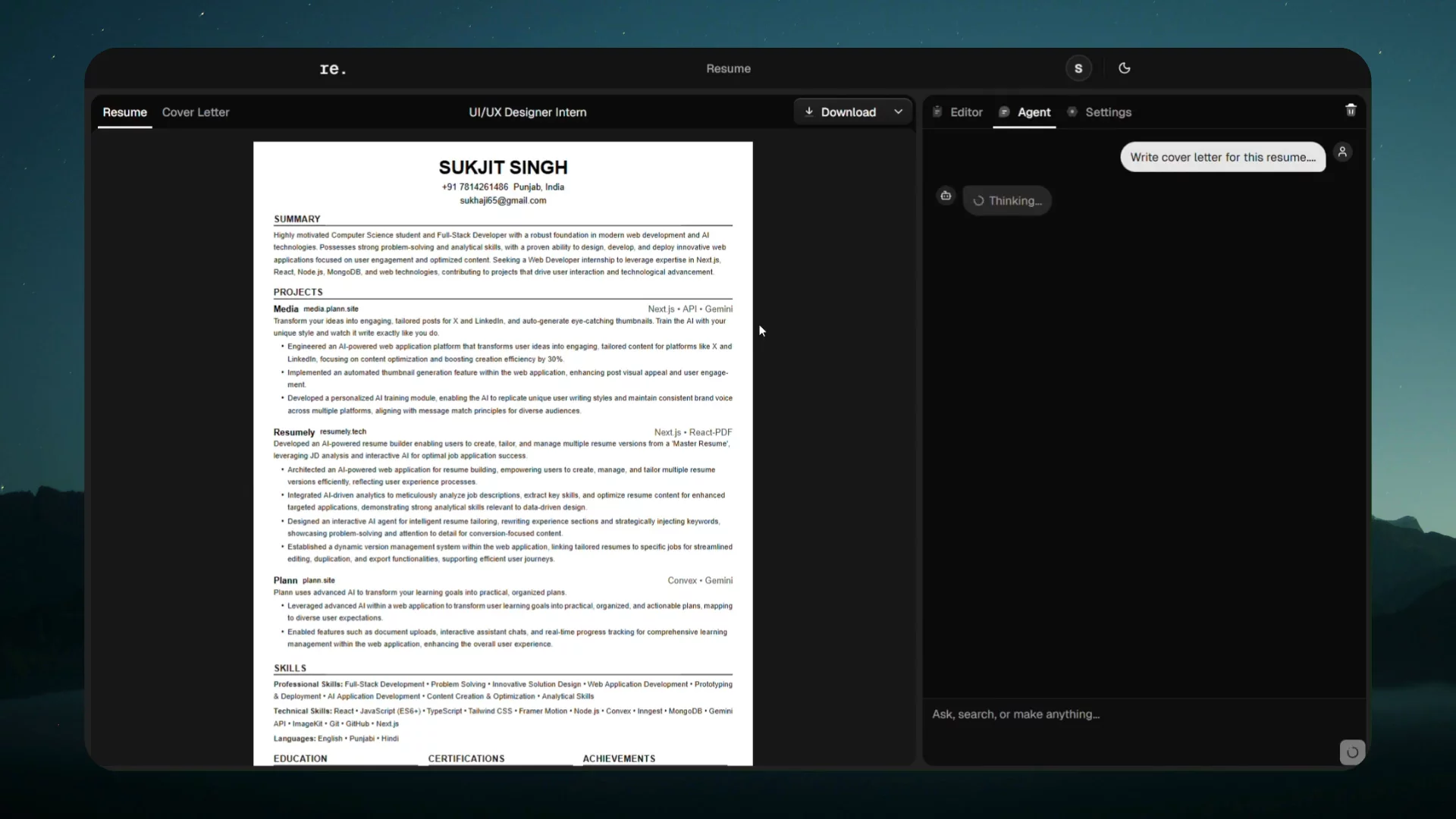
Task: Click the phone number +91 7814261486
Action: click(x=475, y=187)
